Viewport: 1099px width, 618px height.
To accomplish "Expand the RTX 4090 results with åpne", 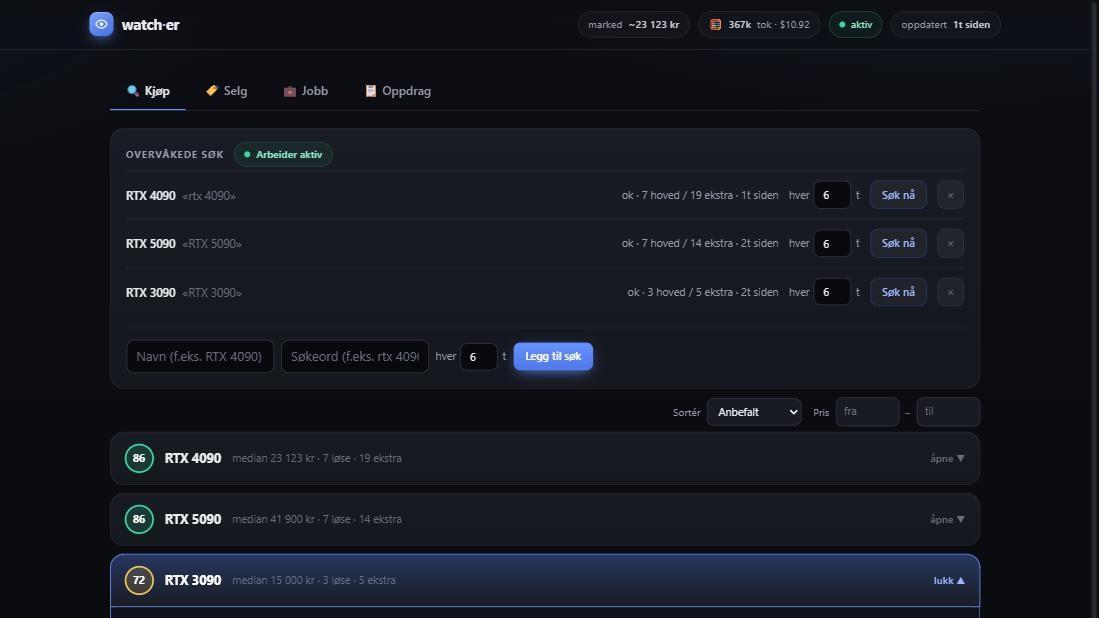I will (x=947, y=458).
